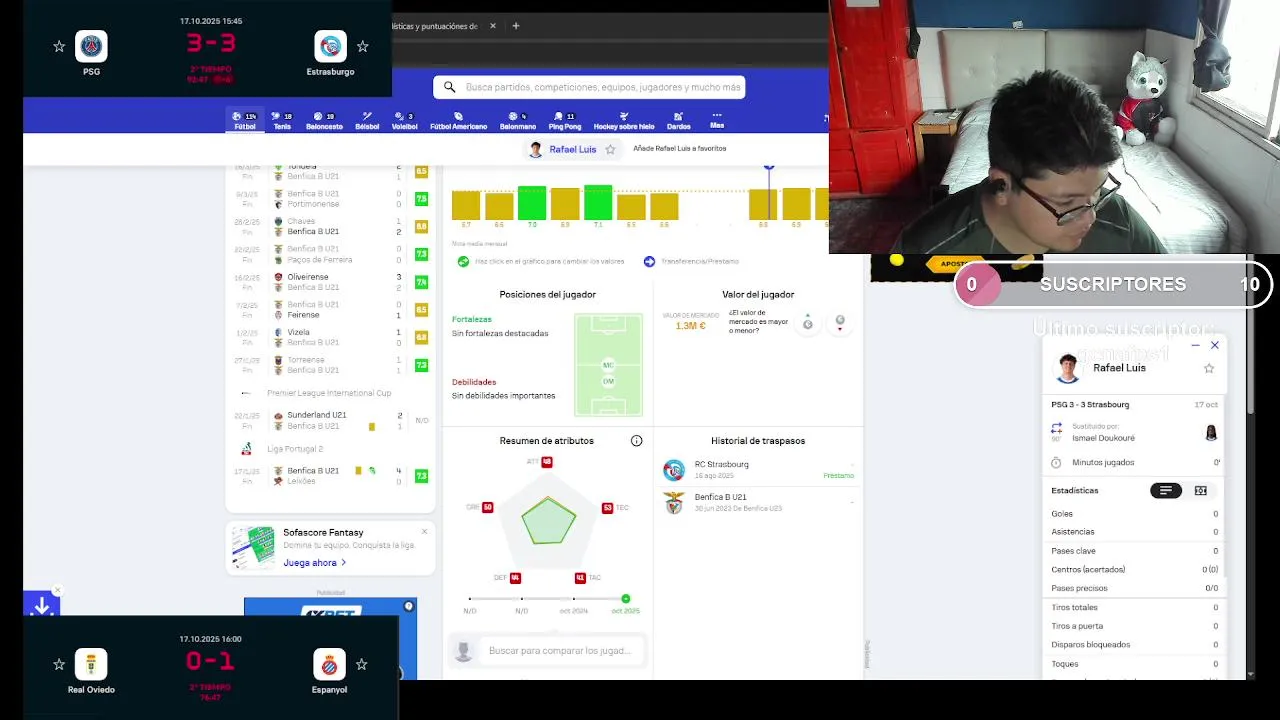Select the Fútbol Americano sport tab
This screenshot has height=720, width=1280.
click(x=458, y=121)
